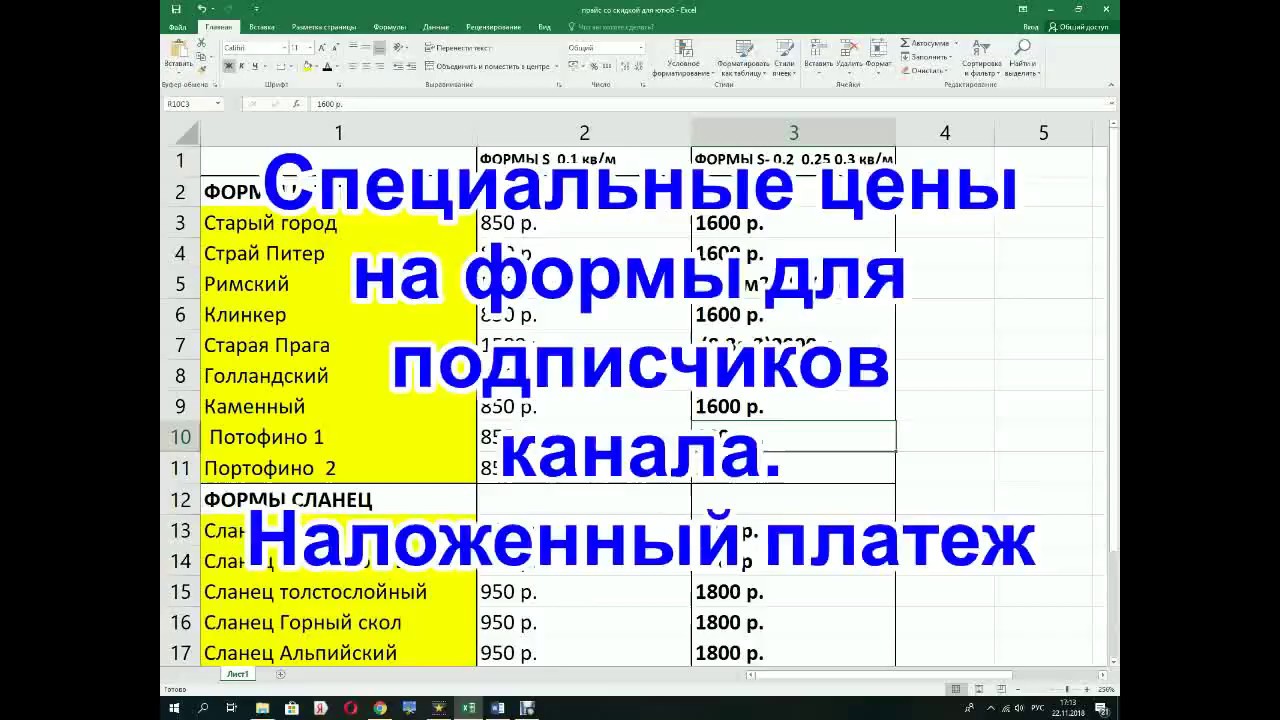The width and height of the screenshot is (1280, 720).
Task: Switch to Page Layout view in status bar
Action: (x=977, y=689)
